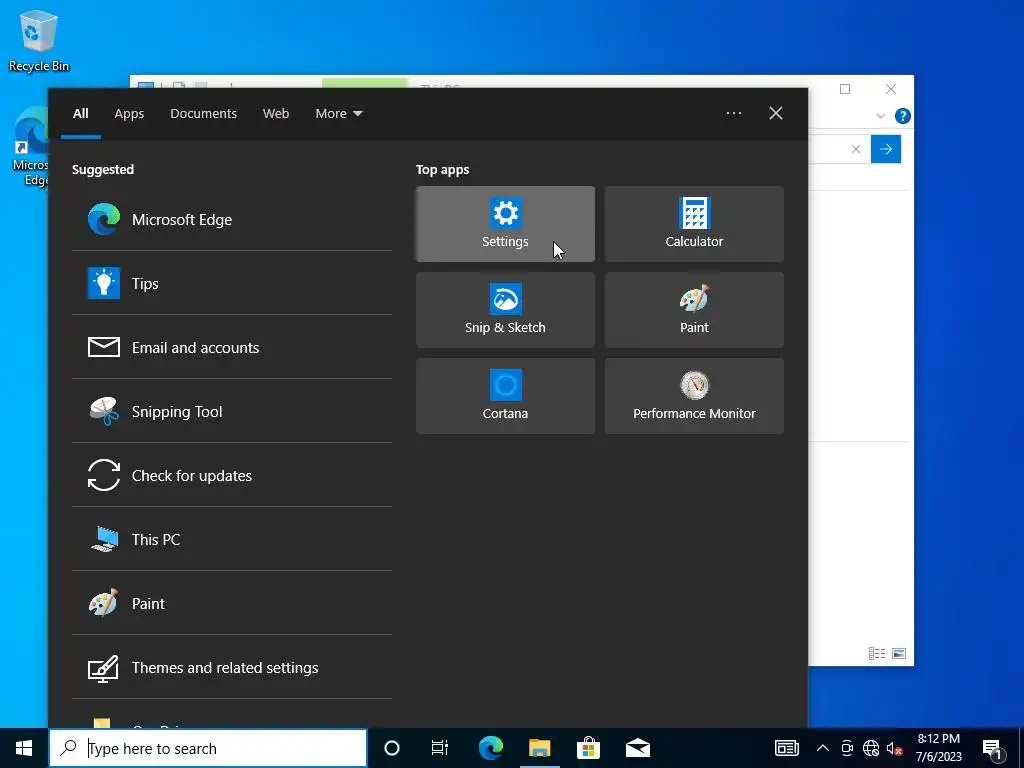Image resolution: width=1024 pixels, height=768 pixels.
Task: Open Themes and related settings
Action: [231, 667]
